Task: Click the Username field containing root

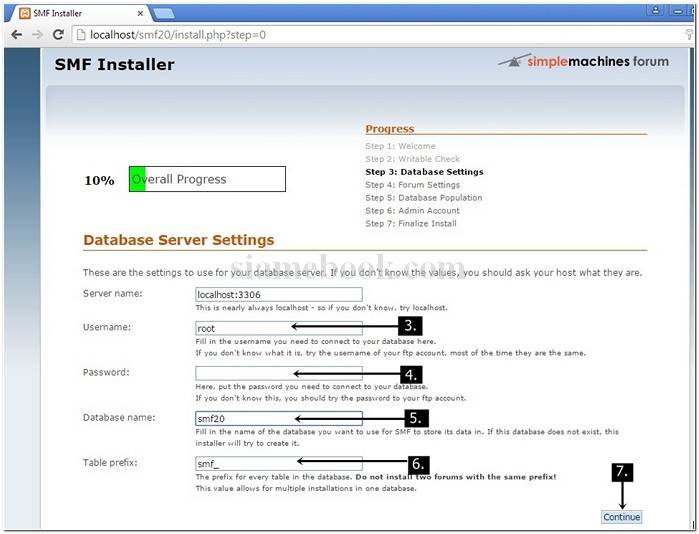Action: click(279, 328)
